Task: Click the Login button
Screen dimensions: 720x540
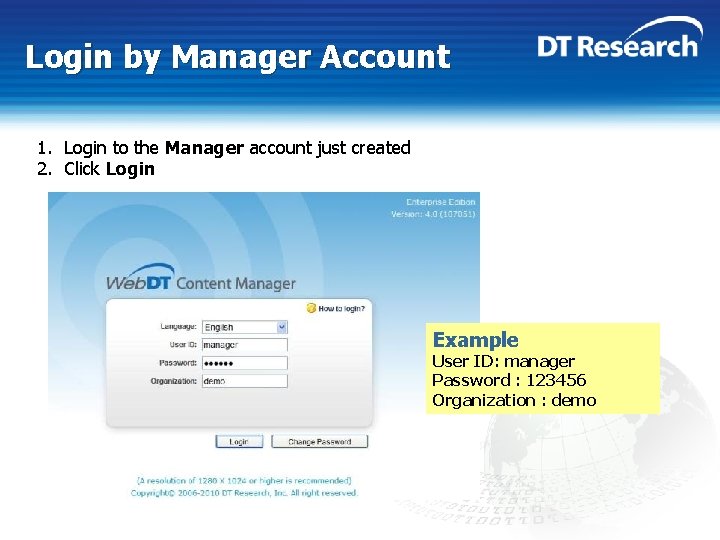Action: [x=239, y=442]
